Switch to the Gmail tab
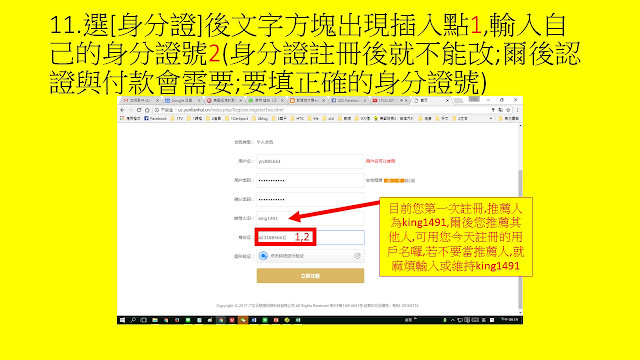The image size is (640, 360). (x=139, y=100)
